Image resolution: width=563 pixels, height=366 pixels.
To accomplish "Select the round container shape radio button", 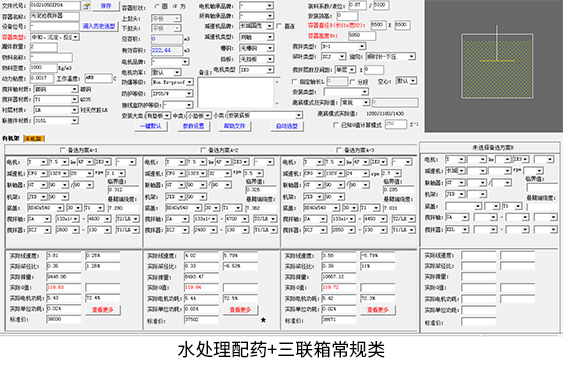I will (x=157, y=6).
